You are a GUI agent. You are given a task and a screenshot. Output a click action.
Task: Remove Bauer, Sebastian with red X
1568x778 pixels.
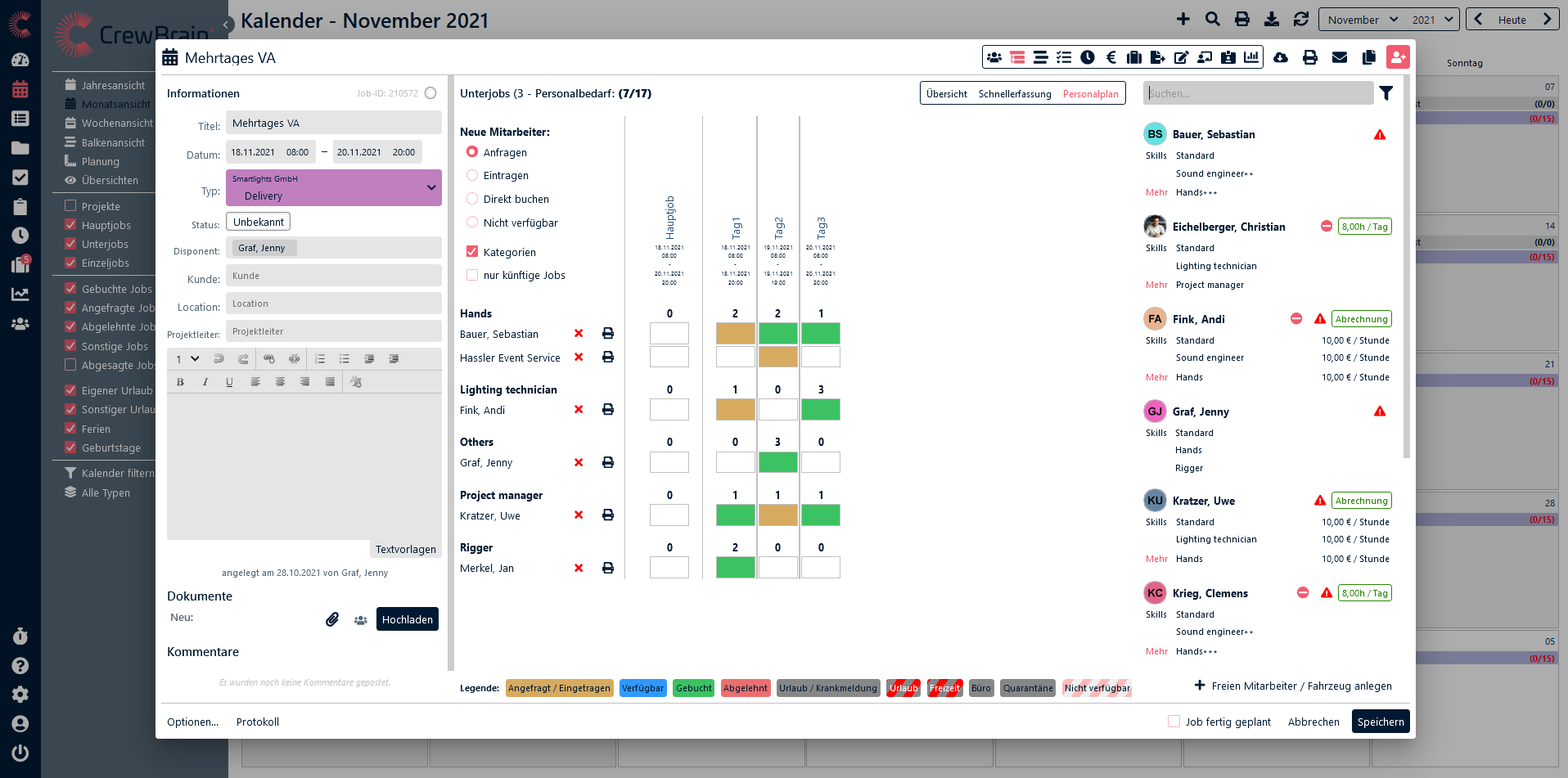(x=579, y=334)
